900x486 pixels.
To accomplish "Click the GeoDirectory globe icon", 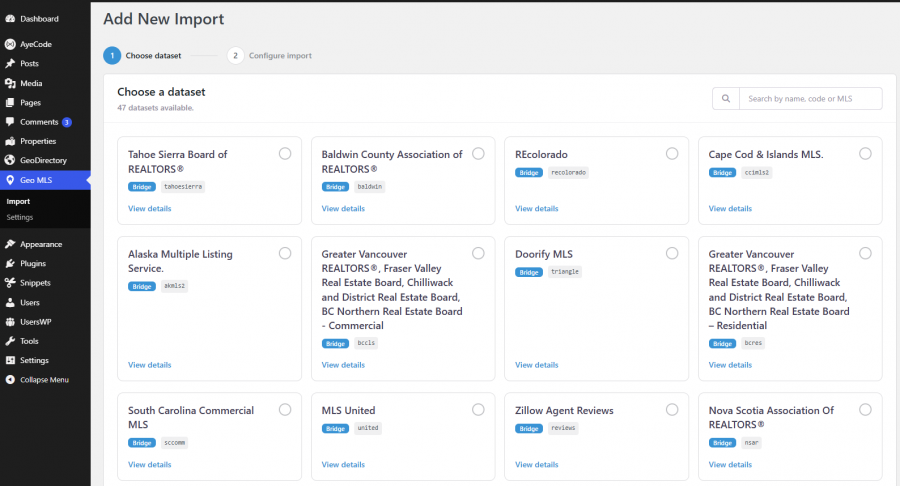I will pos(10,161).
